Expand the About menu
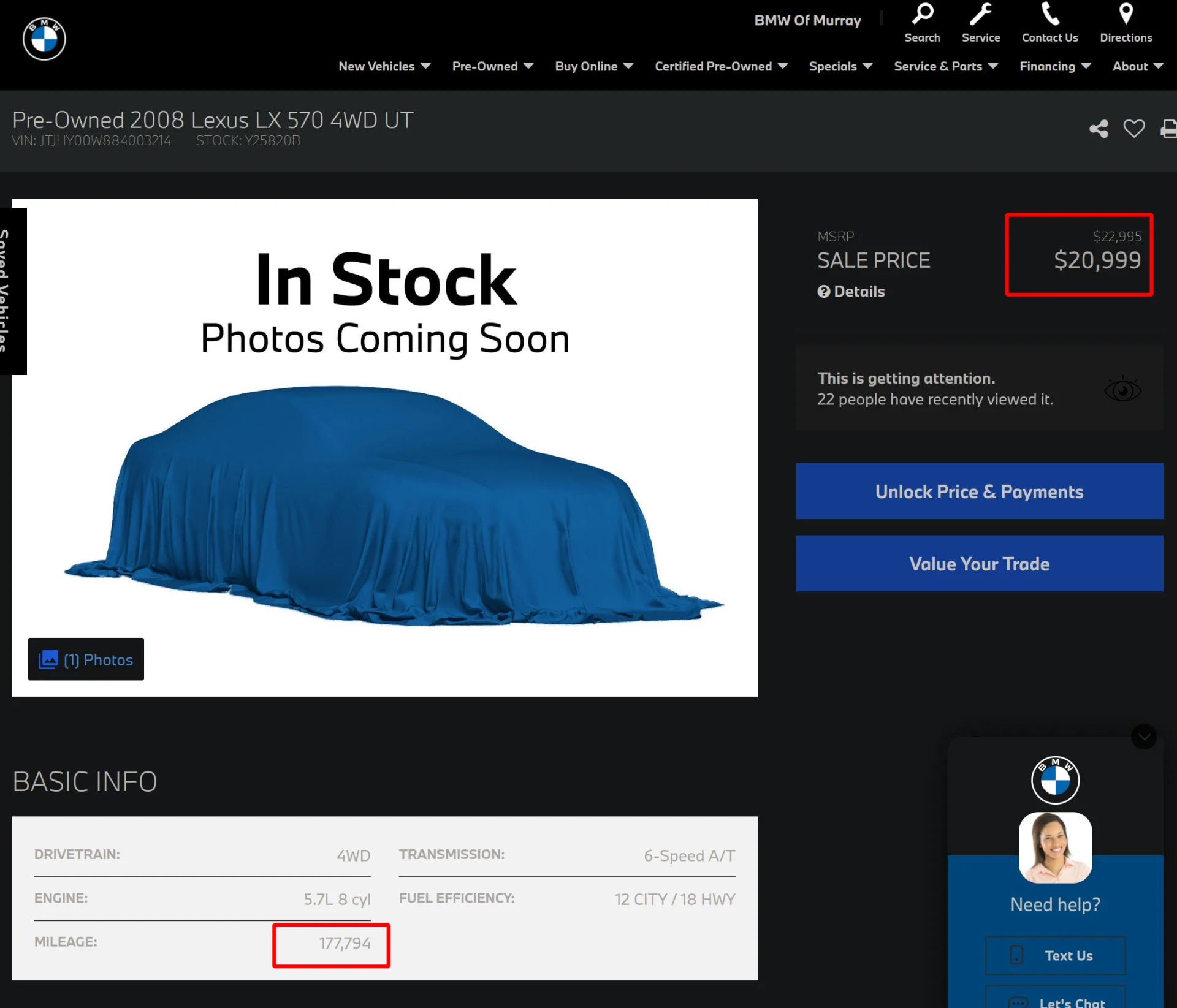The height and width of the screenshot is (1008, 1177). (1138, 66)
